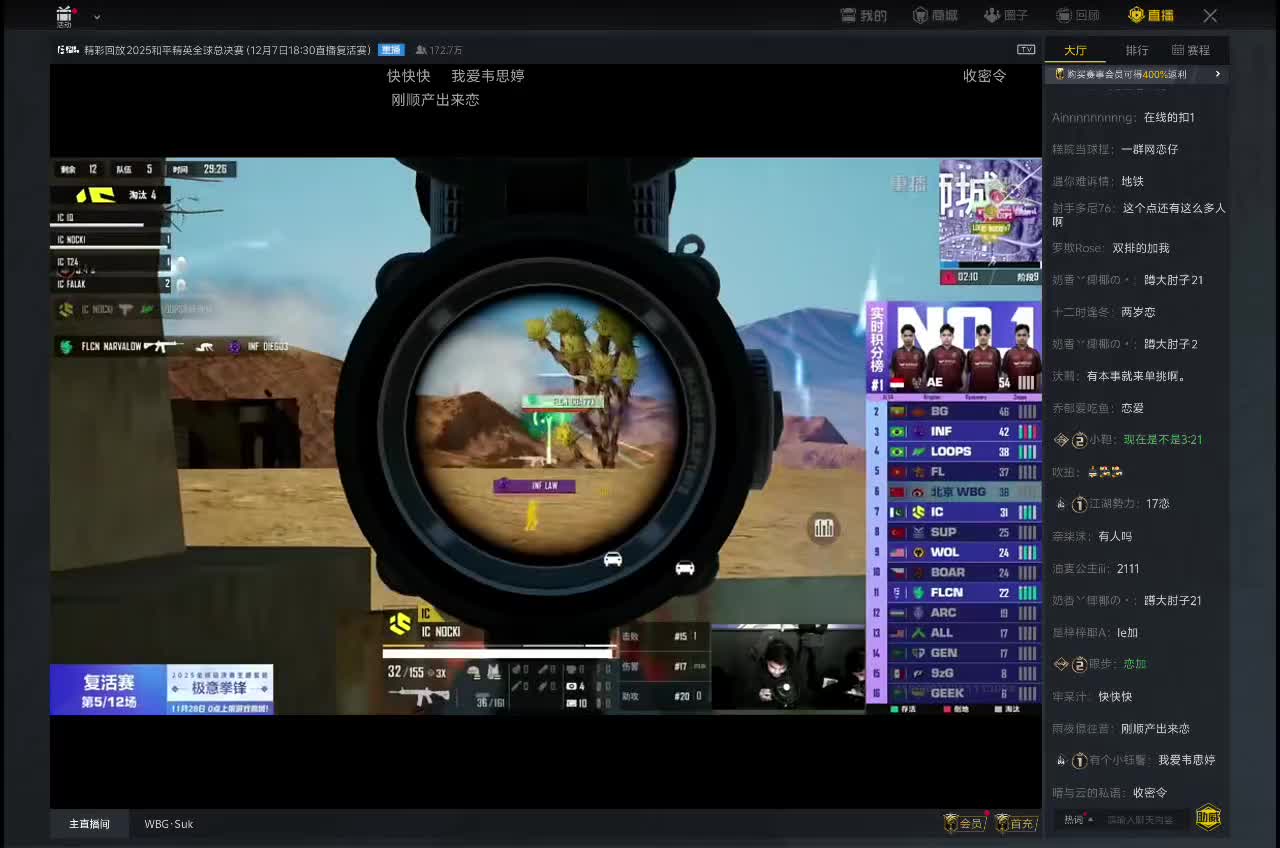Open the 回顾 replay section
This screenshot has height=848, width=1280.
click(1078, 15)
